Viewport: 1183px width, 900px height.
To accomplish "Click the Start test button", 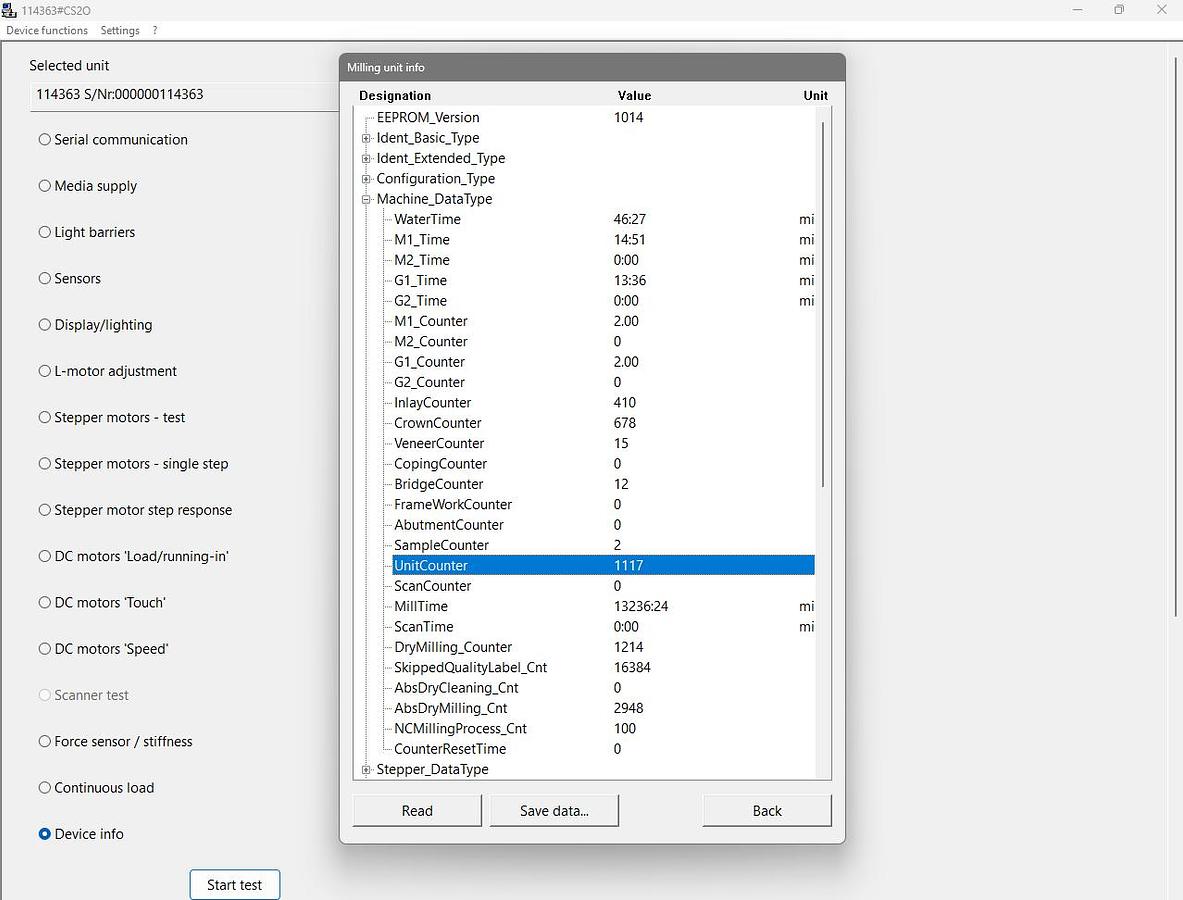I will coord(235,884).
